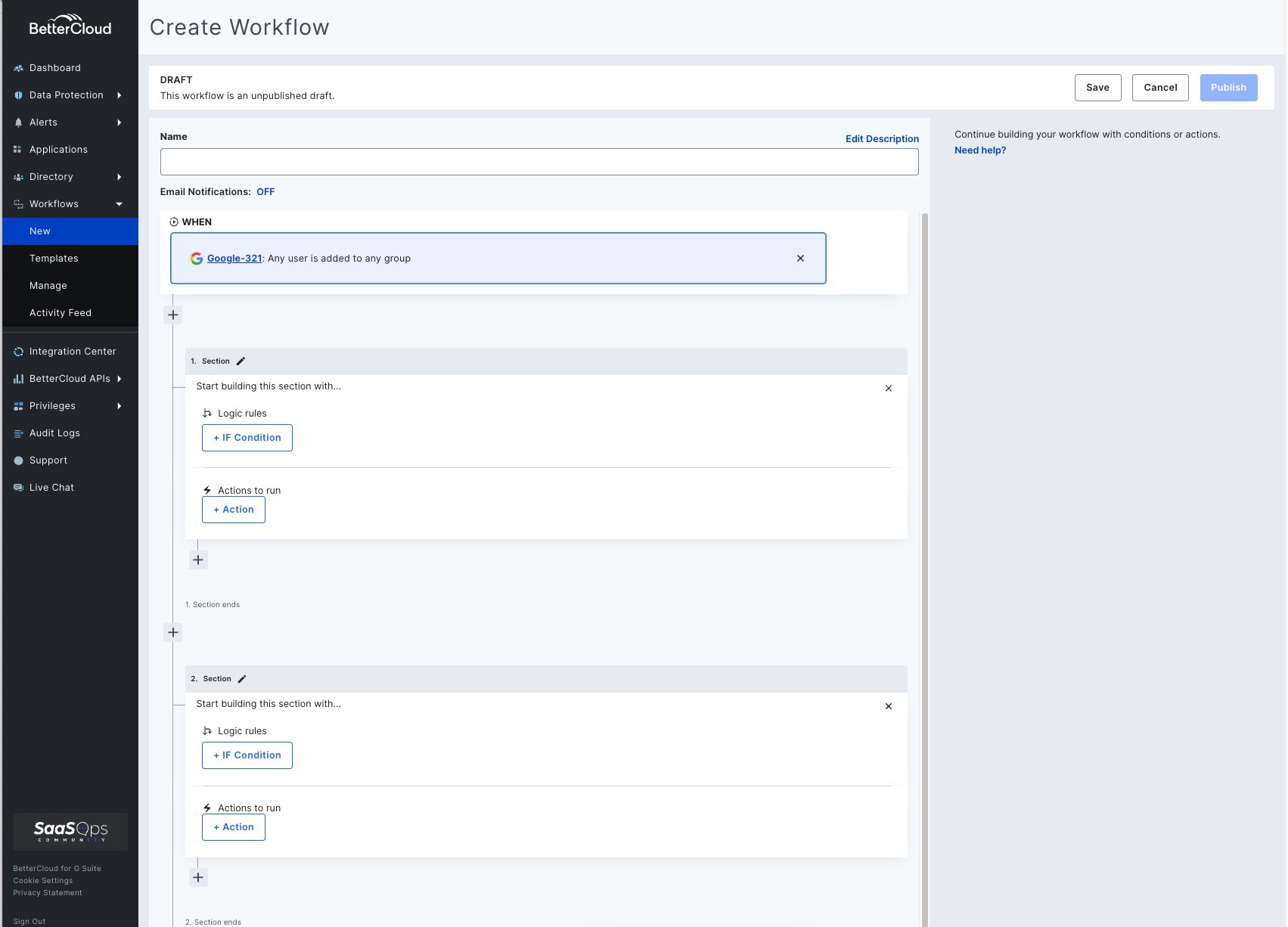Screen dimensions: 1288x927
Task: Click the plus icon above Section 2
Action: pos(172,632)
